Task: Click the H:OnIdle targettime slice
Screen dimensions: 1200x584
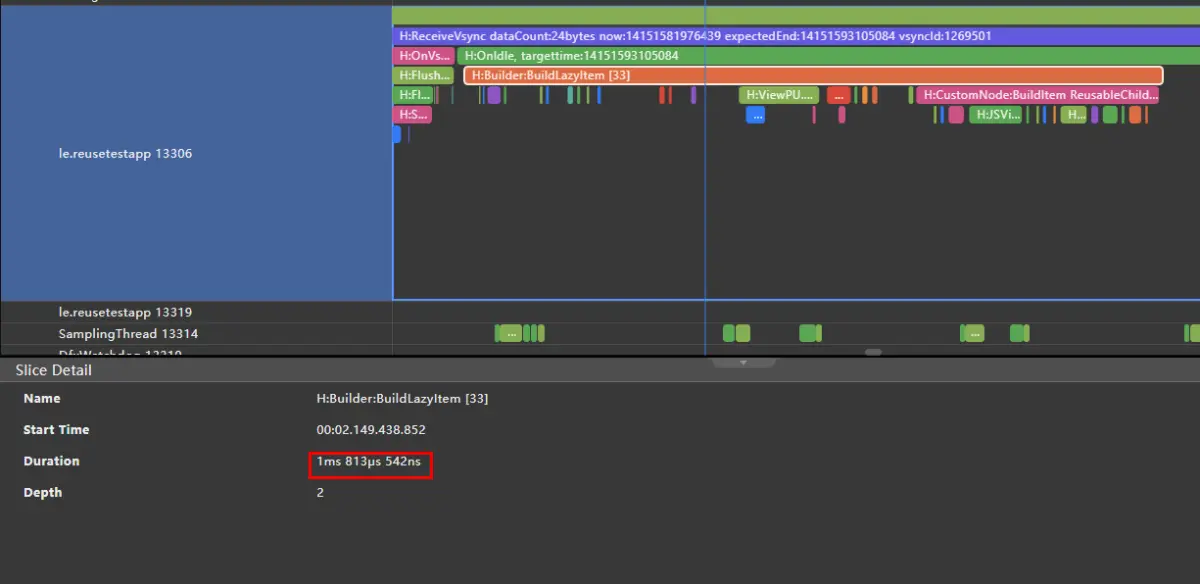Action: (x=828, y=56)
